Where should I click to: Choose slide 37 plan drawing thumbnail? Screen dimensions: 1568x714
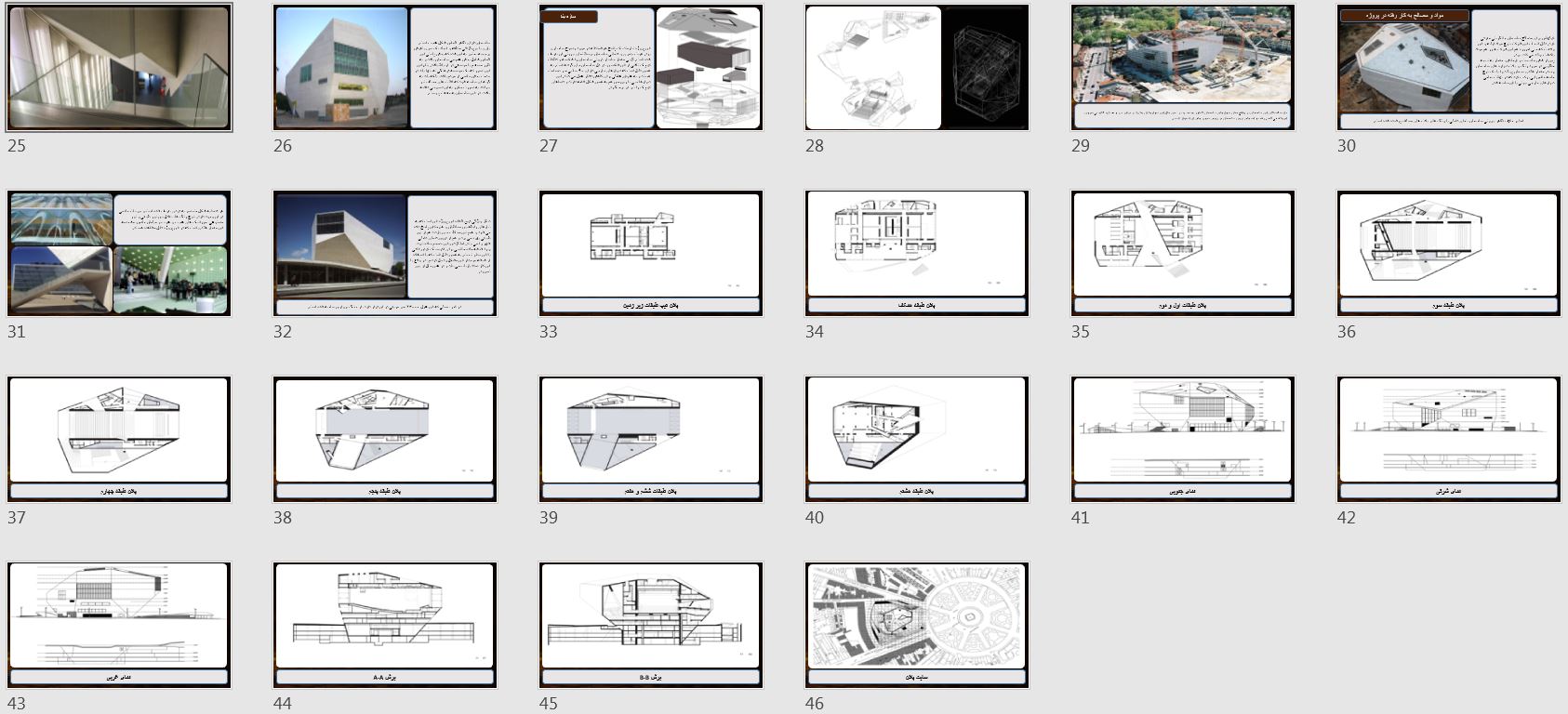pos(119,440)
